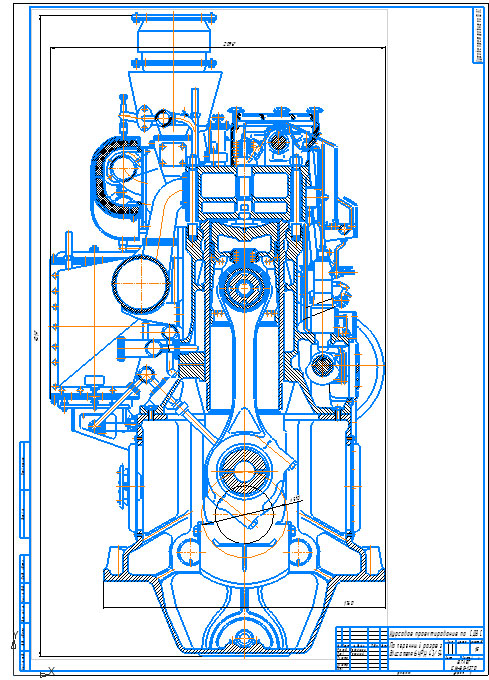Select the turbocharger housing with black hatching
This screenshot has height=680, width=489.
coord(116,176)
